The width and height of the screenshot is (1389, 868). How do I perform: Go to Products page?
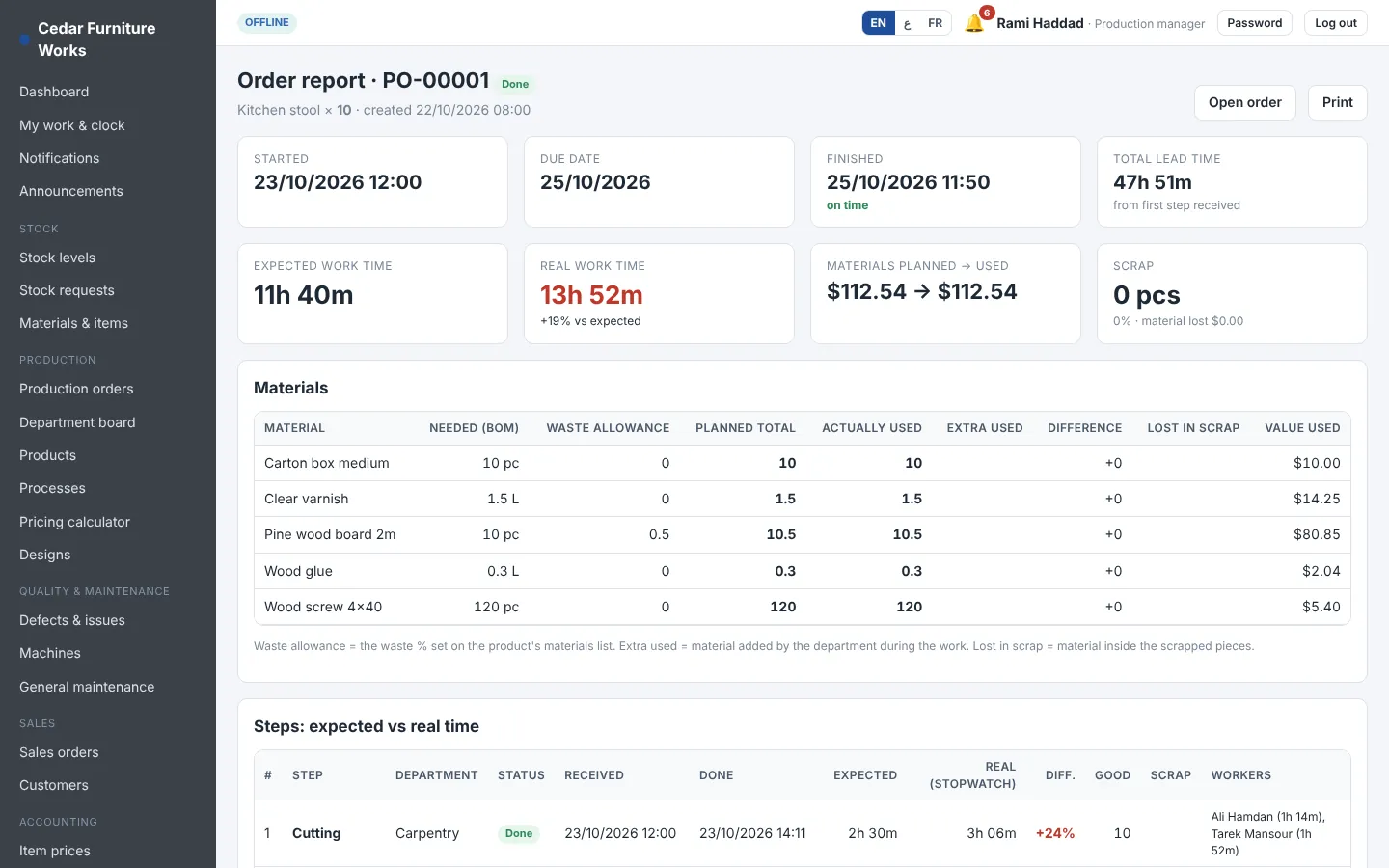coord(47,455)
